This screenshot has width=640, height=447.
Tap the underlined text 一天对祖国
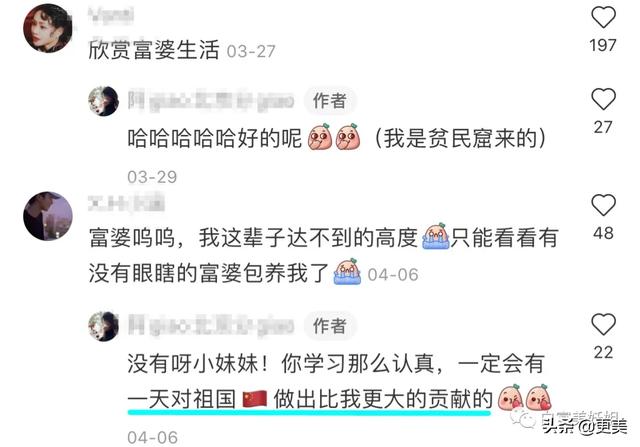coord(182,399)
